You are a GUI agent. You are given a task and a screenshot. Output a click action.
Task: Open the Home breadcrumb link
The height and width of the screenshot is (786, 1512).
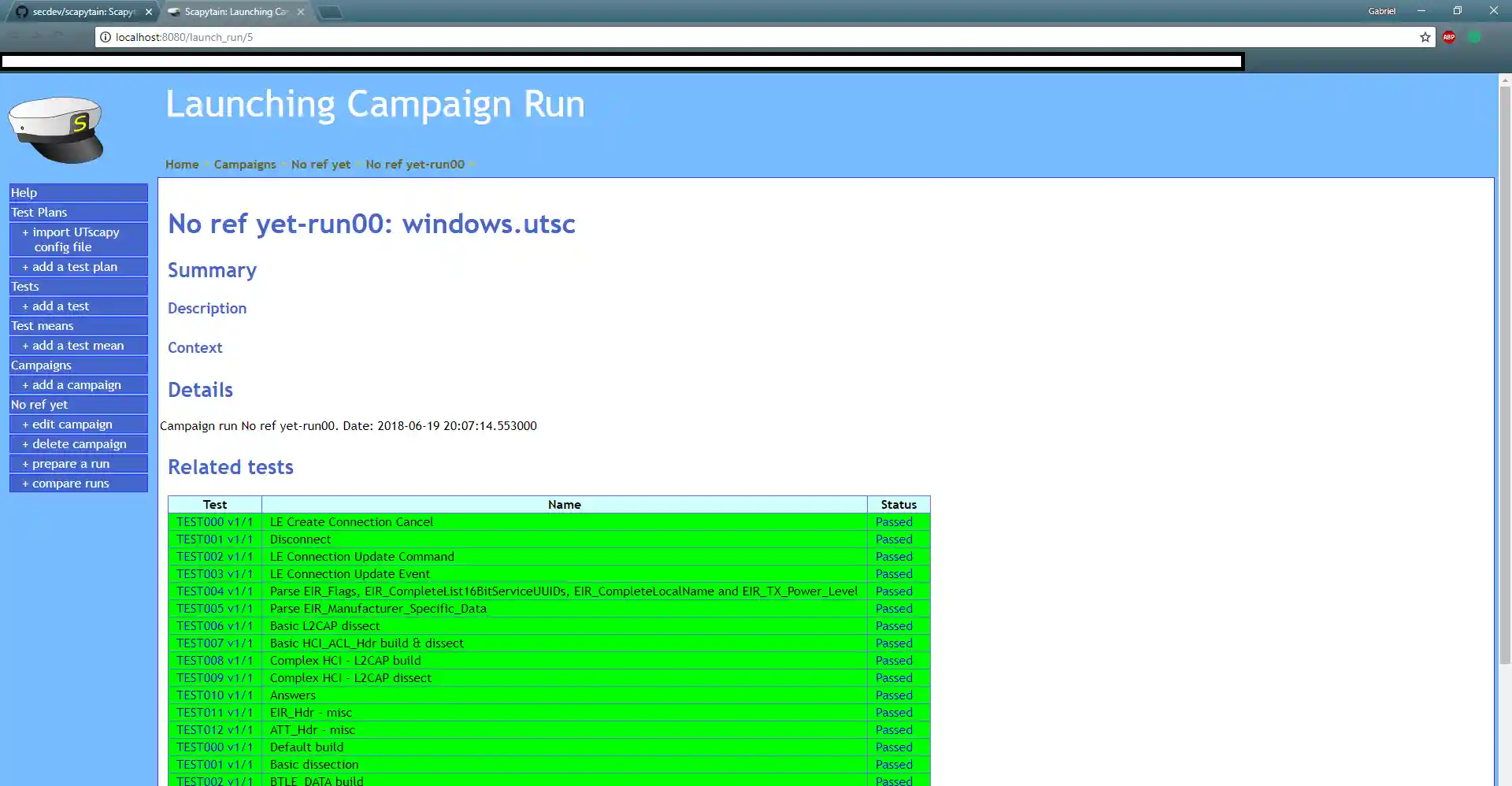[x=181, y=164]
